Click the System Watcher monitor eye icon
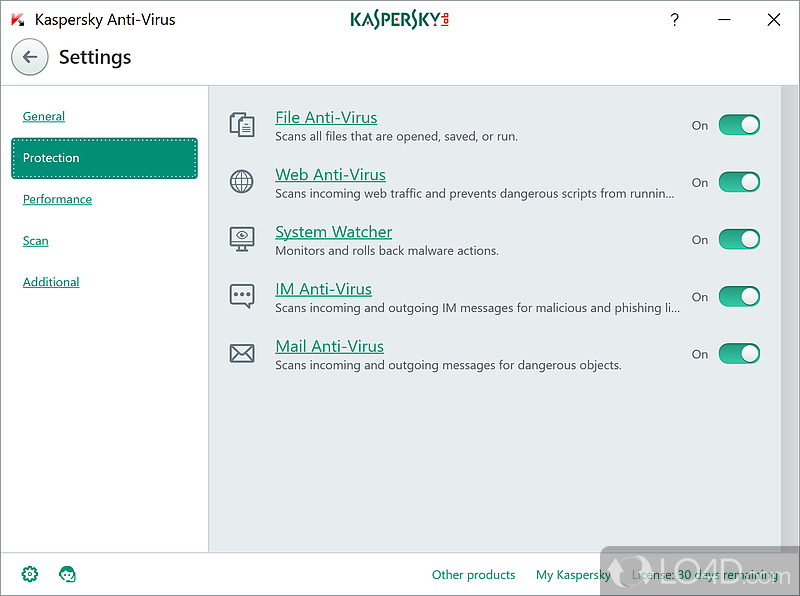800x596 pixels. (x=242, y=239)
